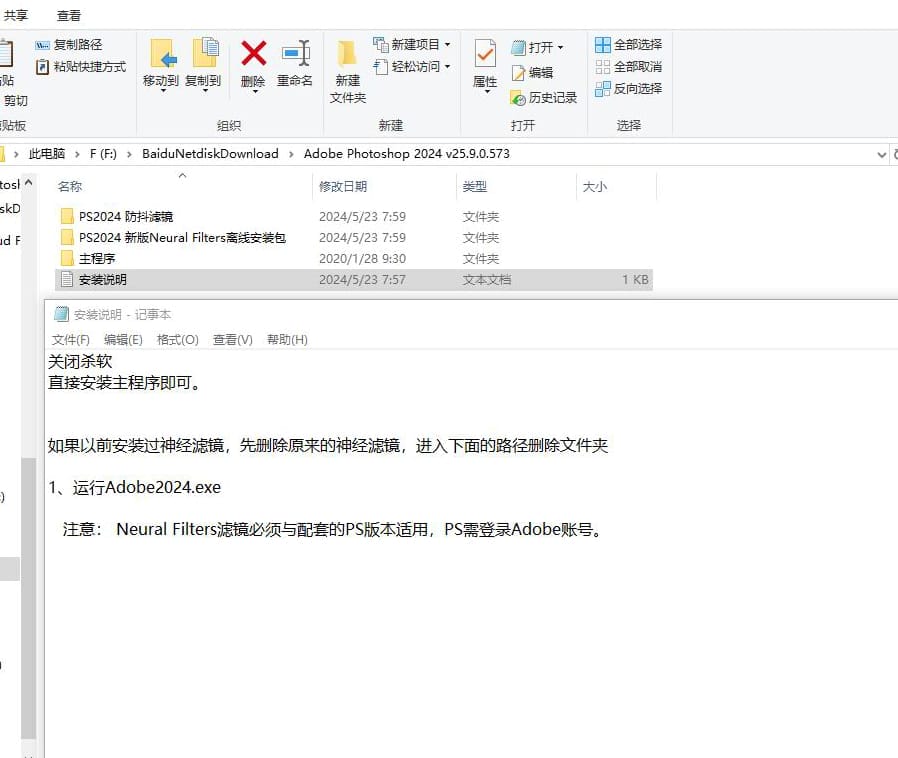
Task: Open the address bar history dropdown
Action: [x=881, y=155]
